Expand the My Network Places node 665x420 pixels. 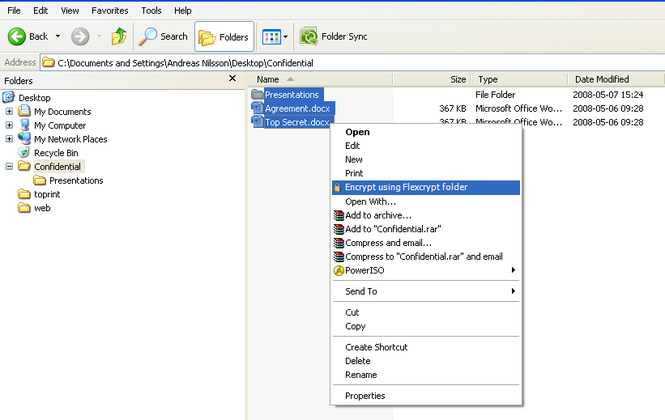(10, 140)
